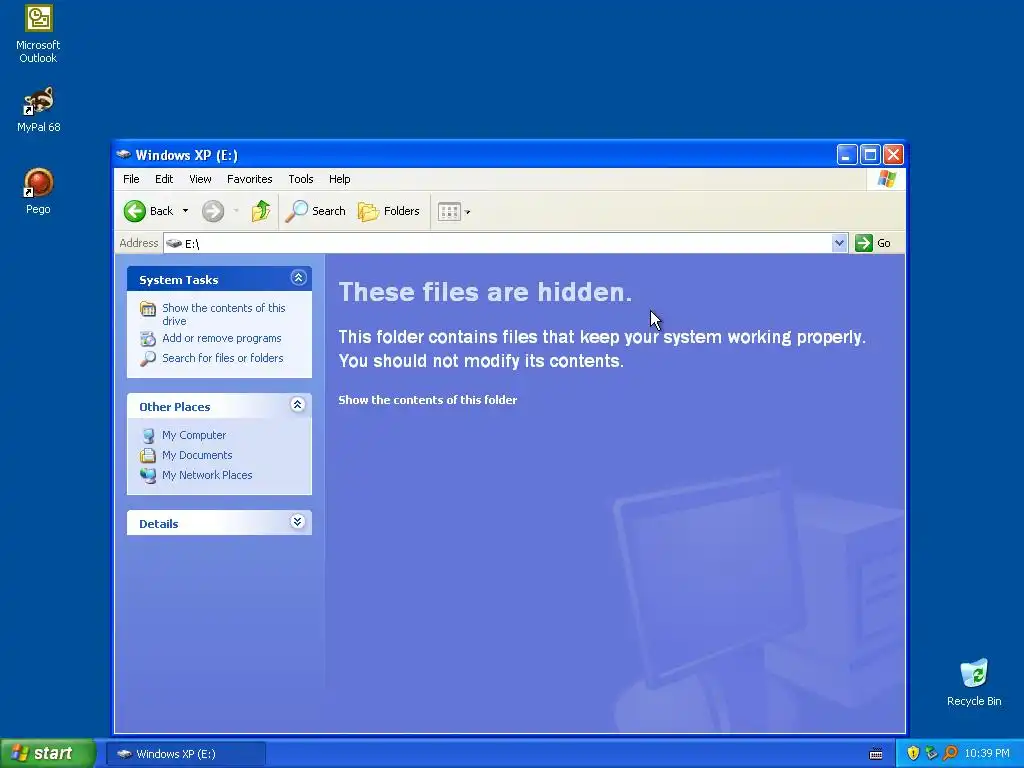
Task: Click the My Network Places globe icon
Action: coord(148,475)
